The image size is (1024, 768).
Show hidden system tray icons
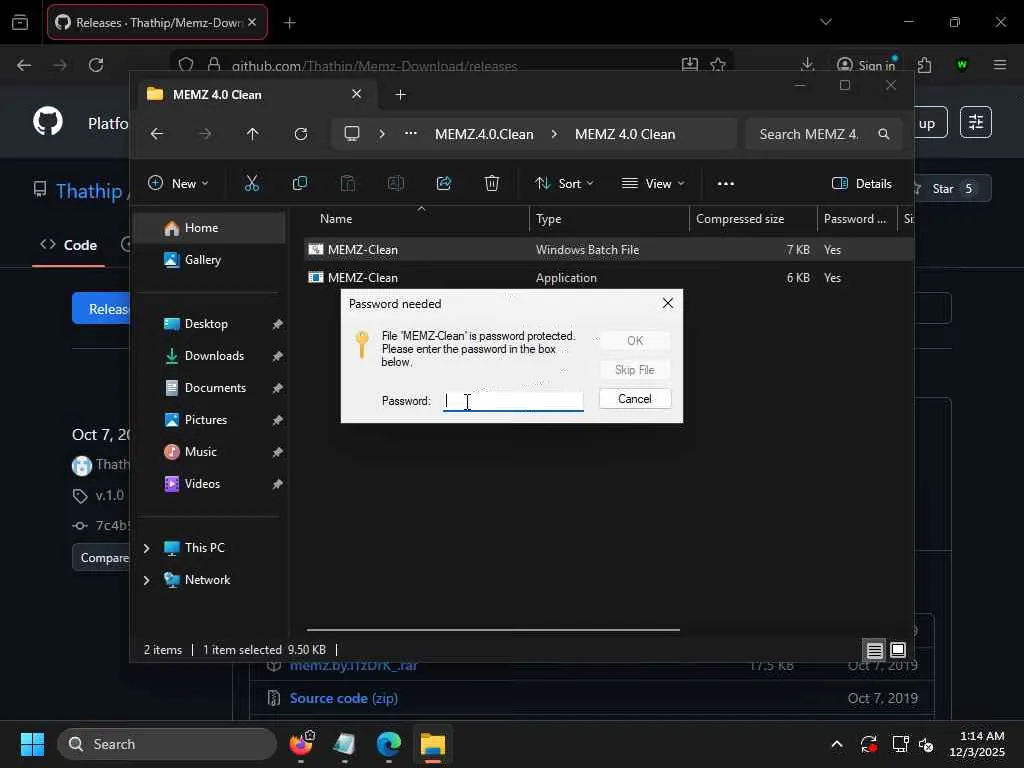coord(837,744)
